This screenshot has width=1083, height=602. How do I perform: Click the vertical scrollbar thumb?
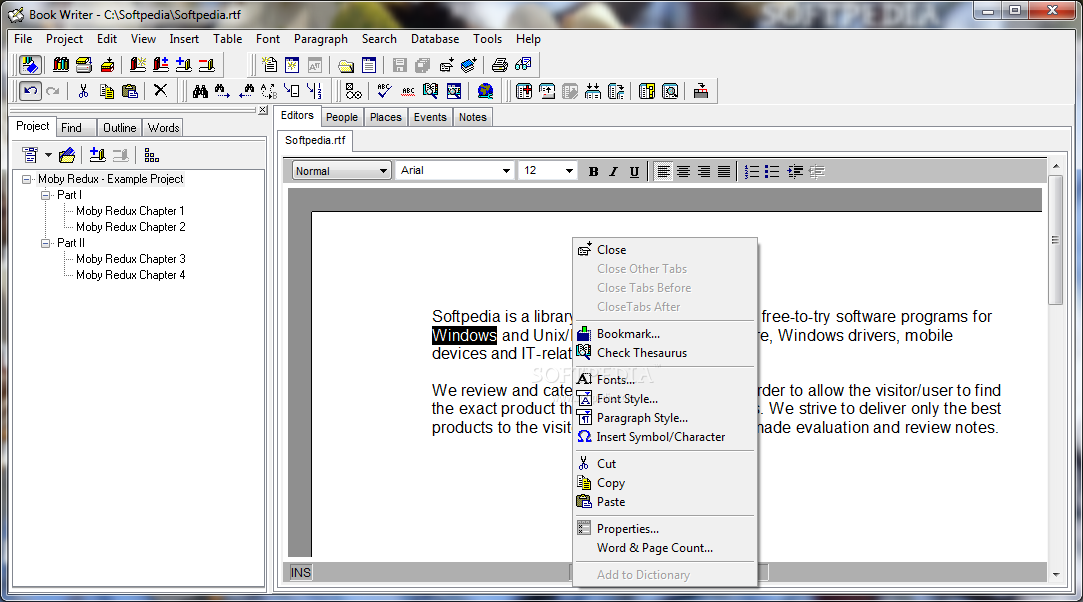[1055, 240]
